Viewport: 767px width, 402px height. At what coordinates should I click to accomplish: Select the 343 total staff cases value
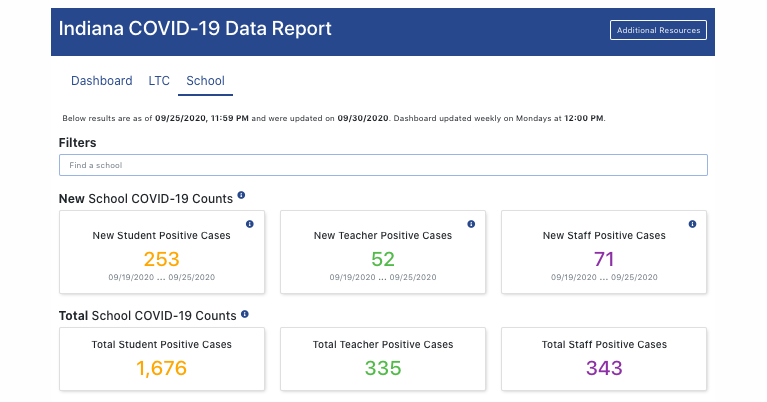[x=604, y=368]
